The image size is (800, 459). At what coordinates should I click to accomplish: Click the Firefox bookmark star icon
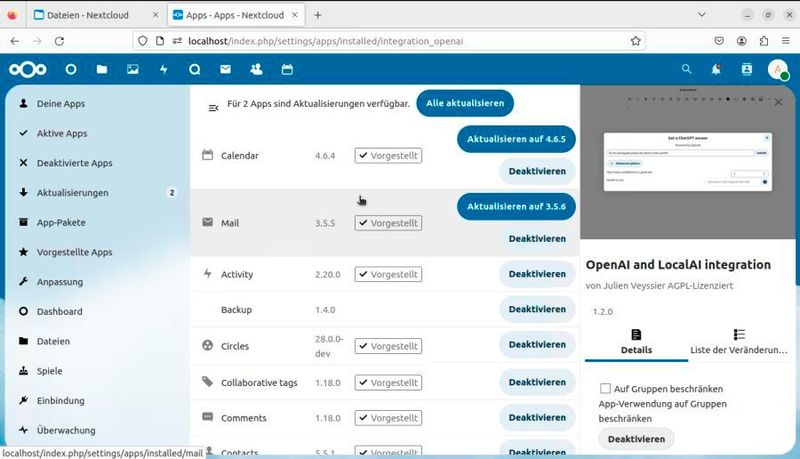point(635,41)
